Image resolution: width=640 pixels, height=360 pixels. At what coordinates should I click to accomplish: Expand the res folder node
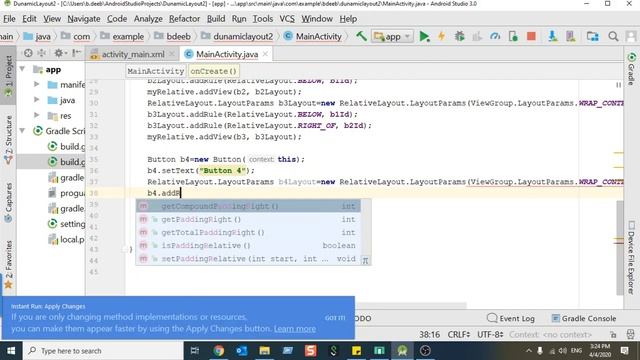[37, 116]
